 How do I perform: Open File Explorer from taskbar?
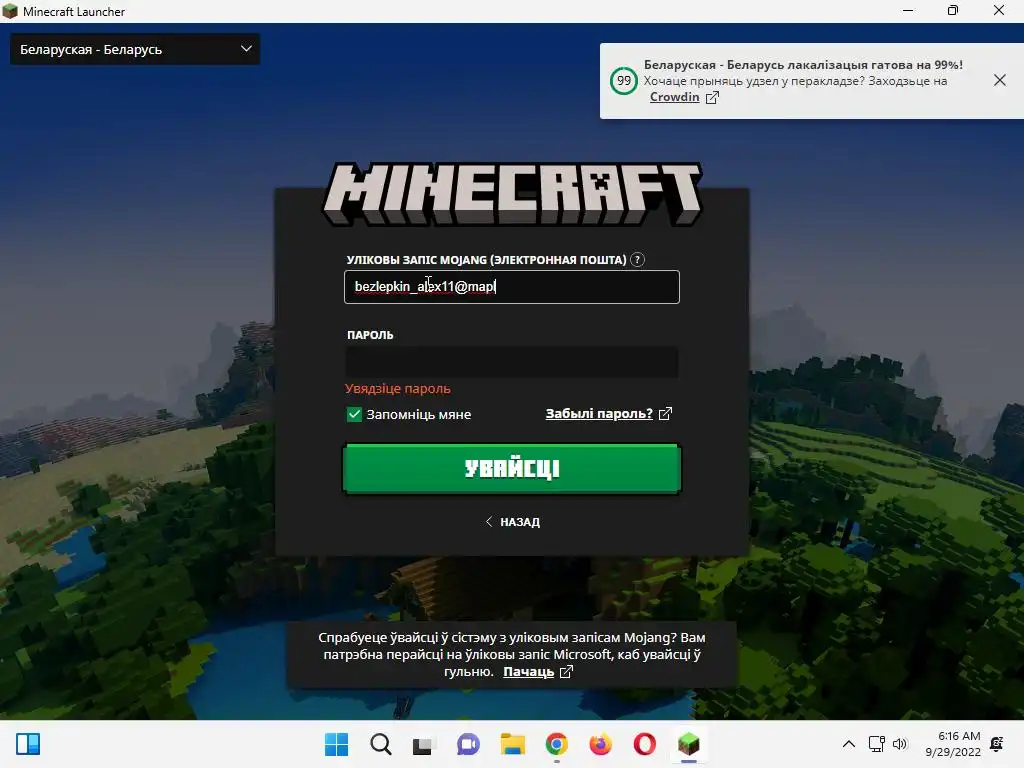coord(513,744)
